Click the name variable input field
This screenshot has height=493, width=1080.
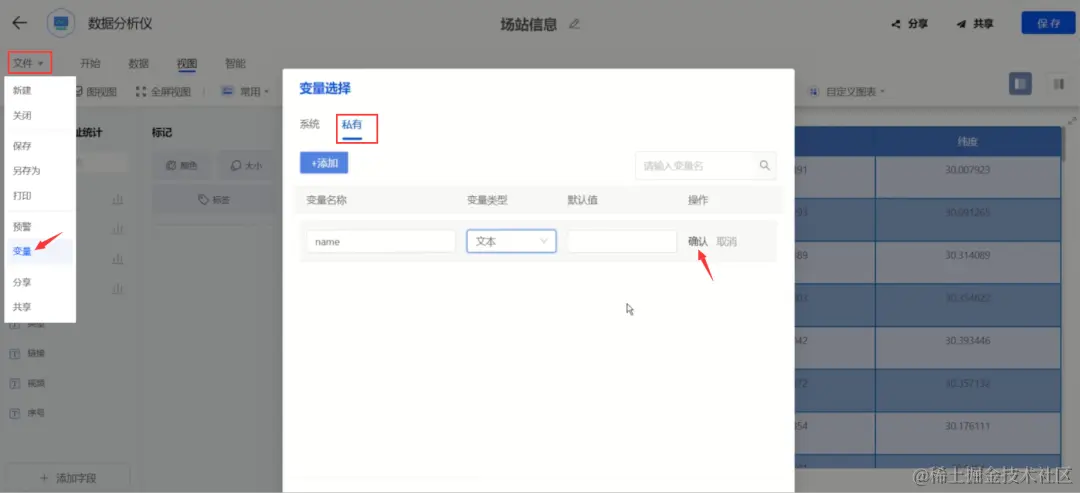click(x=381, y=242)
